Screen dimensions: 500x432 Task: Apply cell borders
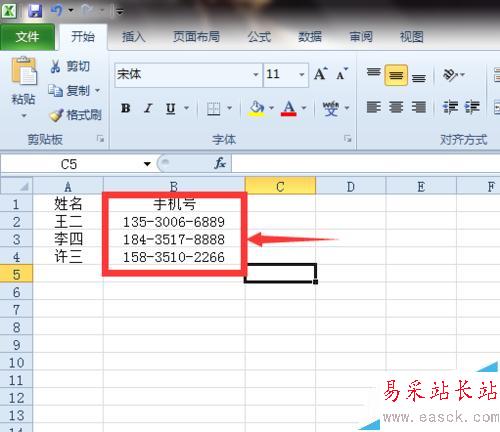click(x=213, y=108)
